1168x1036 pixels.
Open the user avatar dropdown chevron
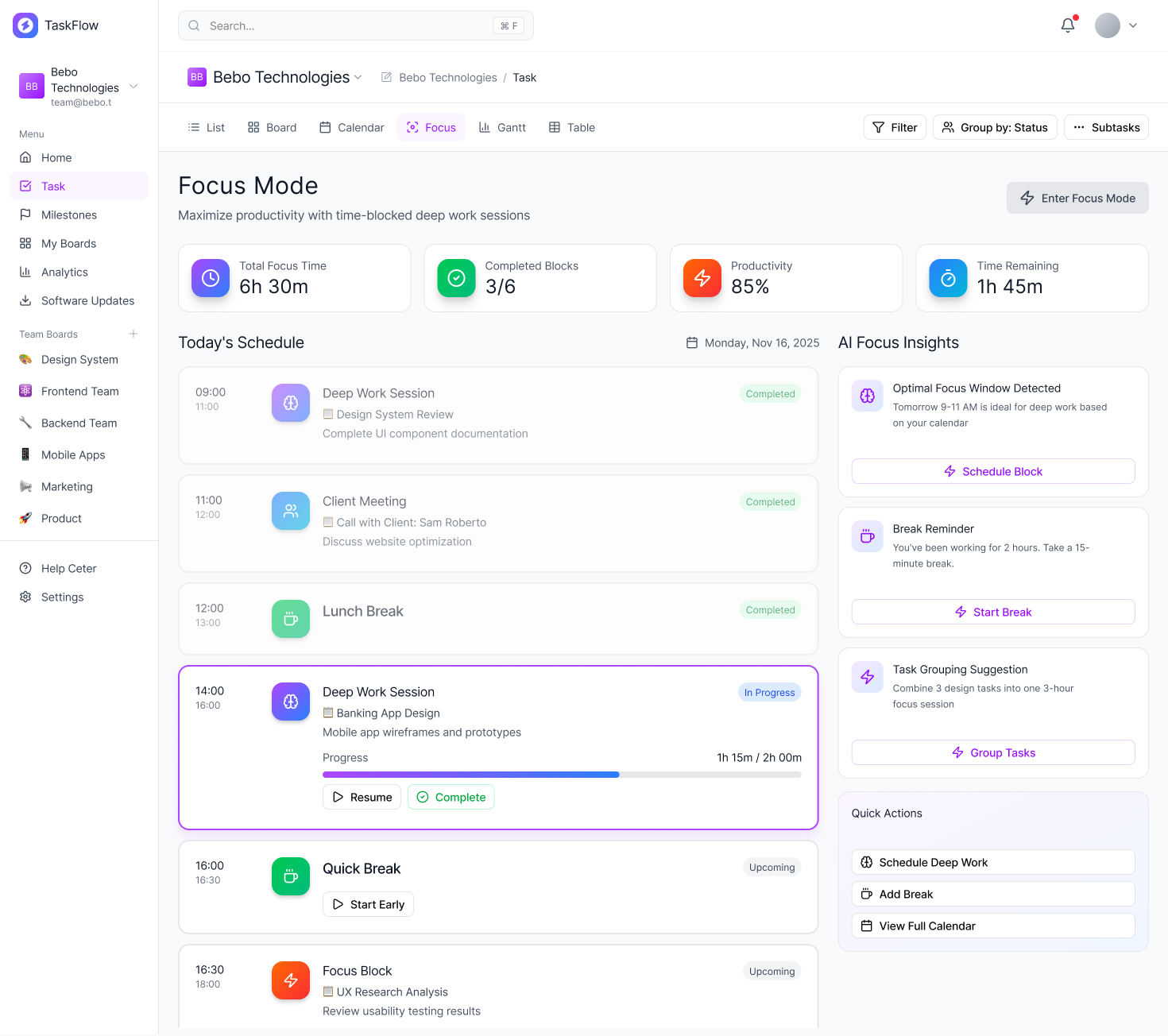point(1133,25)
